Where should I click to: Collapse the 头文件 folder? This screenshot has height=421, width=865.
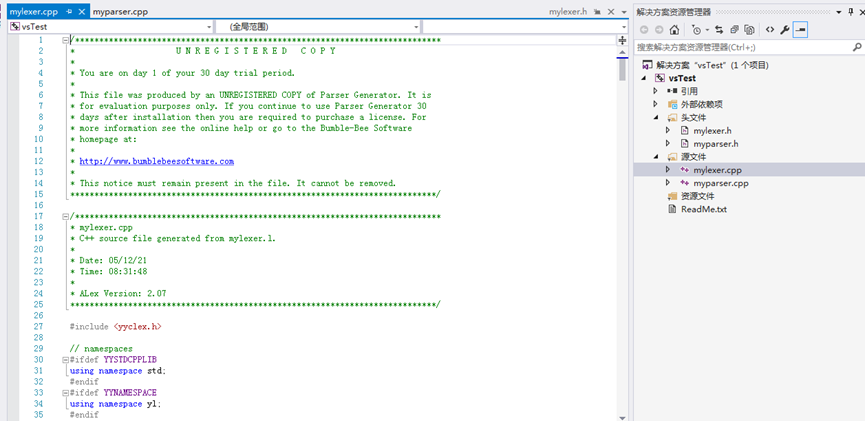(655, 118)
